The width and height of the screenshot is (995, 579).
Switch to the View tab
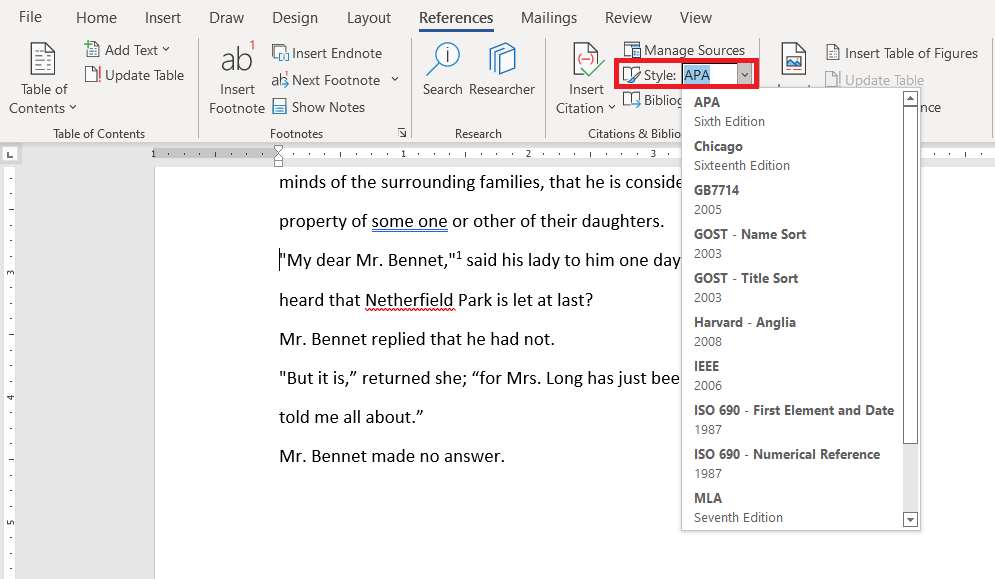695,18
